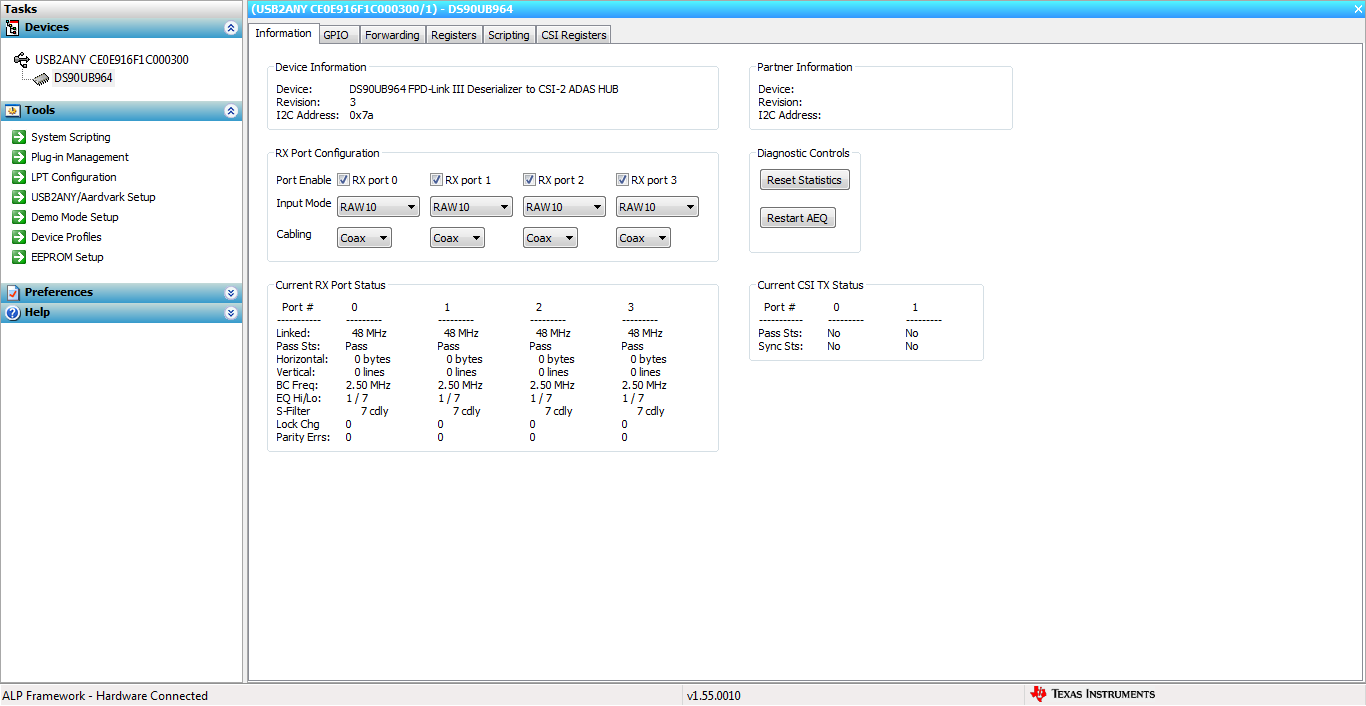Collapse the Devices section chevron
Screen dimensions: 1366x706
pyautogui.click(x=233, y=27)
